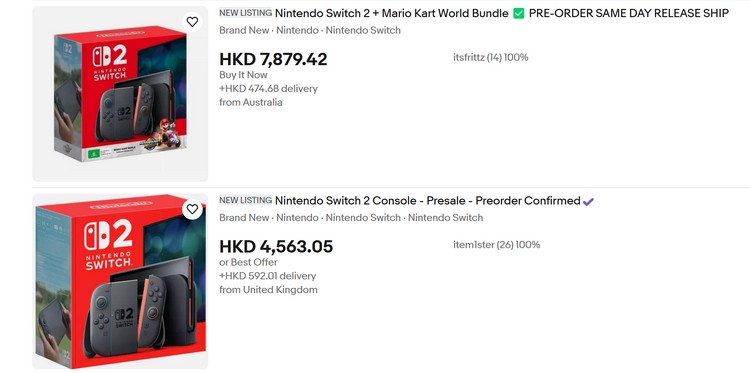The image size is (750, 373).
Task: Click the HKD 474.68 delivery text
Action: [x=268, y=88]
